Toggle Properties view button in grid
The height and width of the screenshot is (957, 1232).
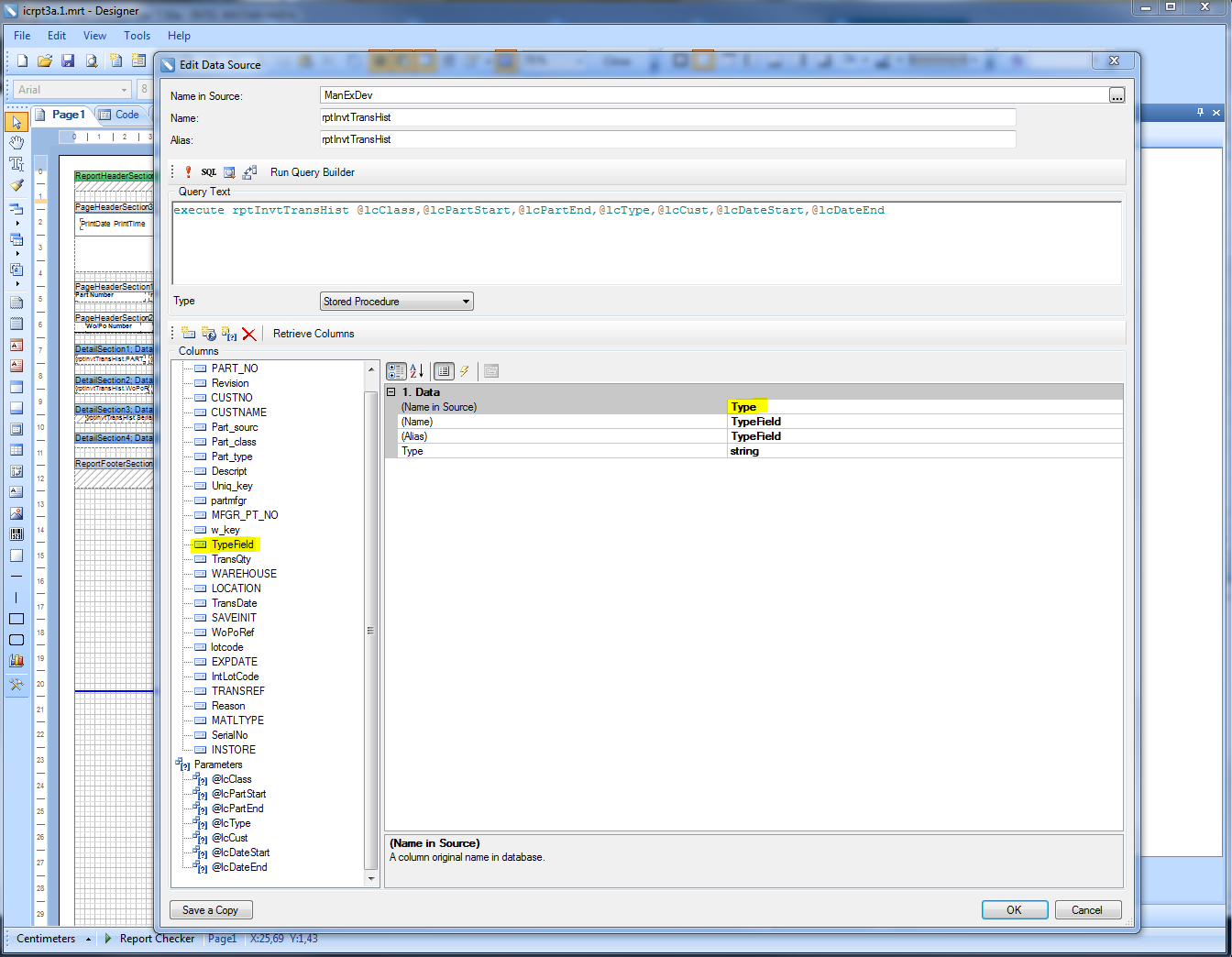[444, 371]
